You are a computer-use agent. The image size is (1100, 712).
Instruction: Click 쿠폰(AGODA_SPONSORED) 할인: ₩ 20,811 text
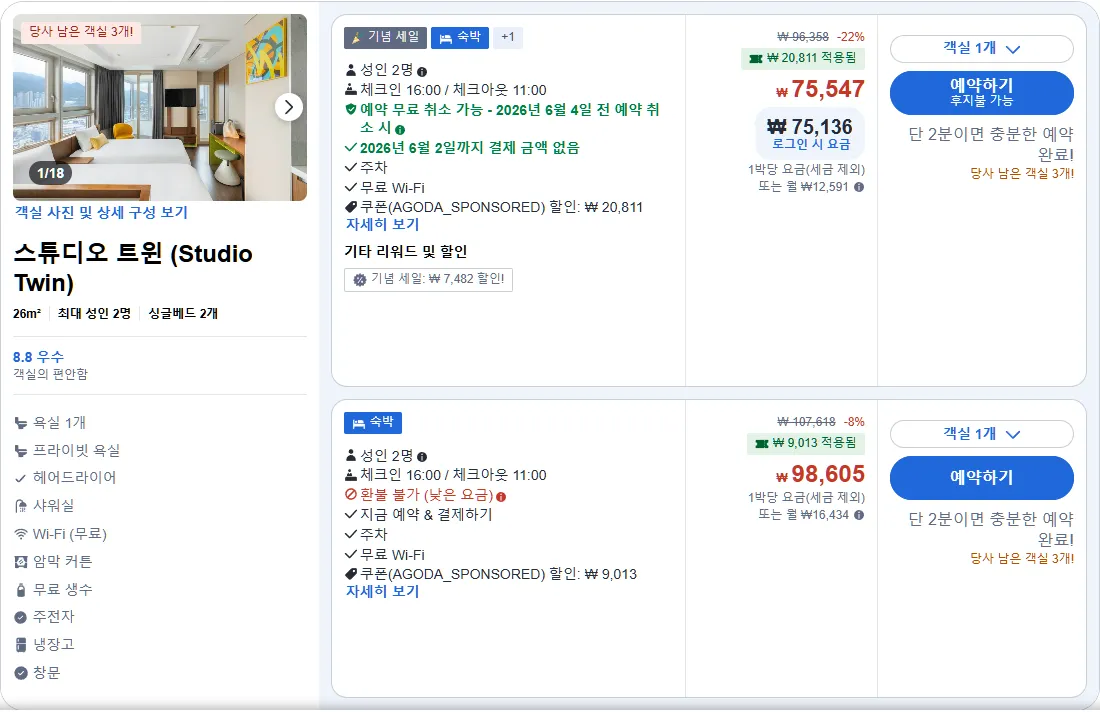[x=501, y=208]
